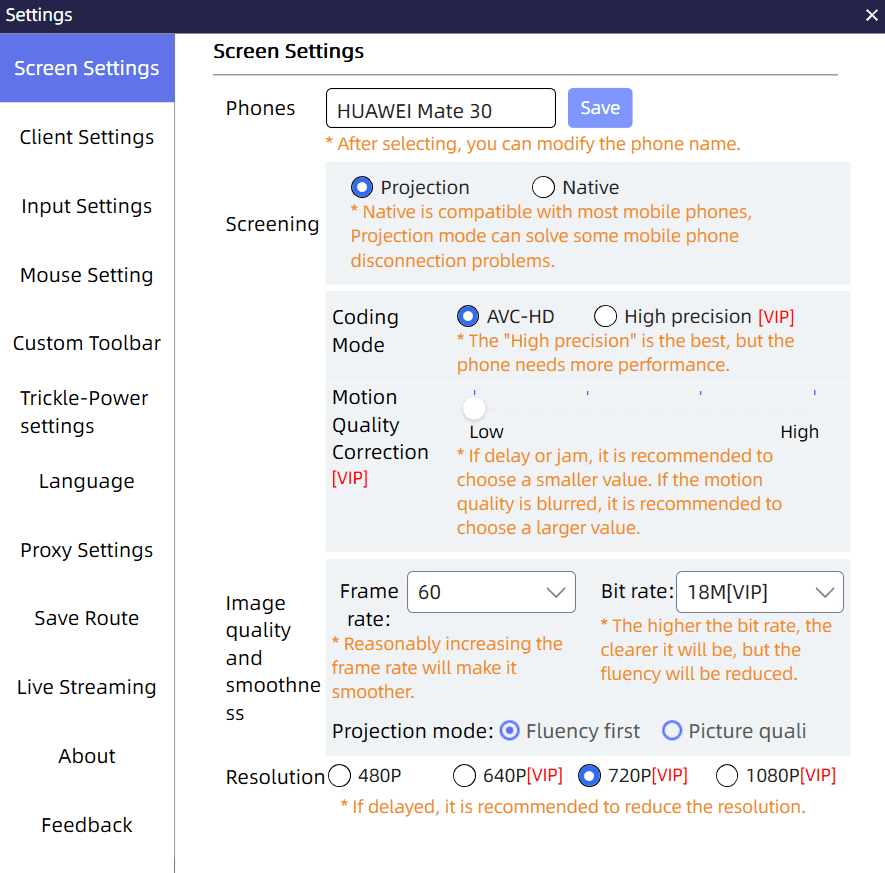The image size is (885, 873).
Task: Click the Motion Quality Correction slider handle
Action: (474, 408)
